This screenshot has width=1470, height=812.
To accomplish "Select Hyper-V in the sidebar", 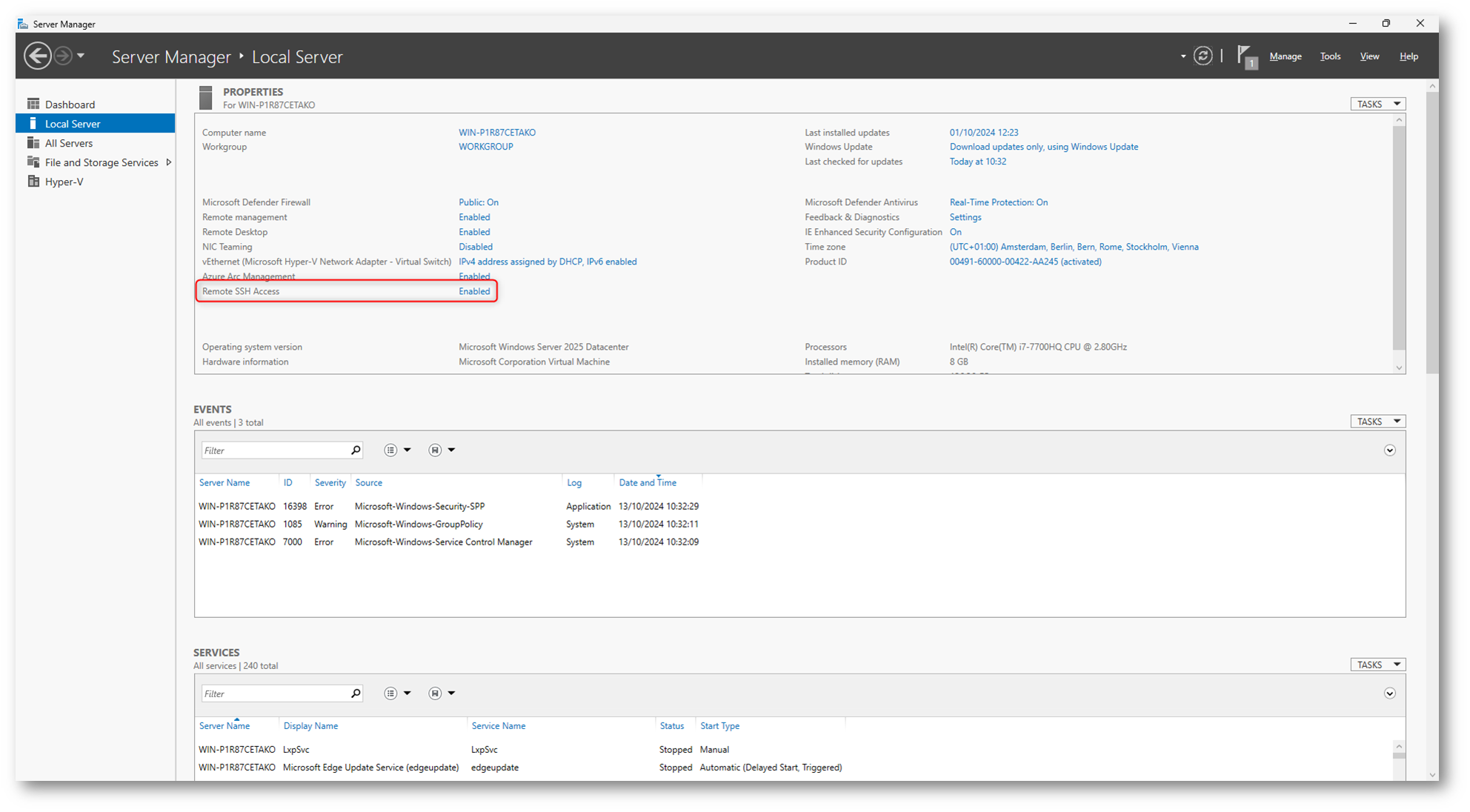I will tap(64, 182).
